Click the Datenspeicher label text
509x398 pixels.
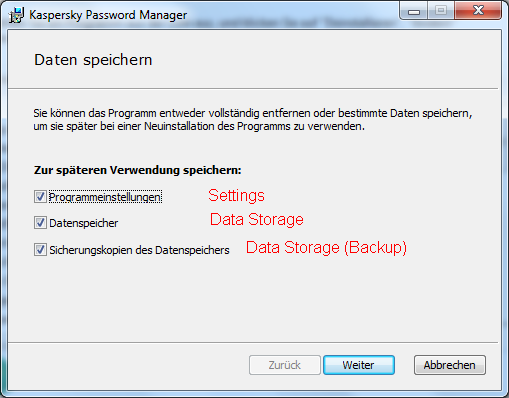click(84, 223)
